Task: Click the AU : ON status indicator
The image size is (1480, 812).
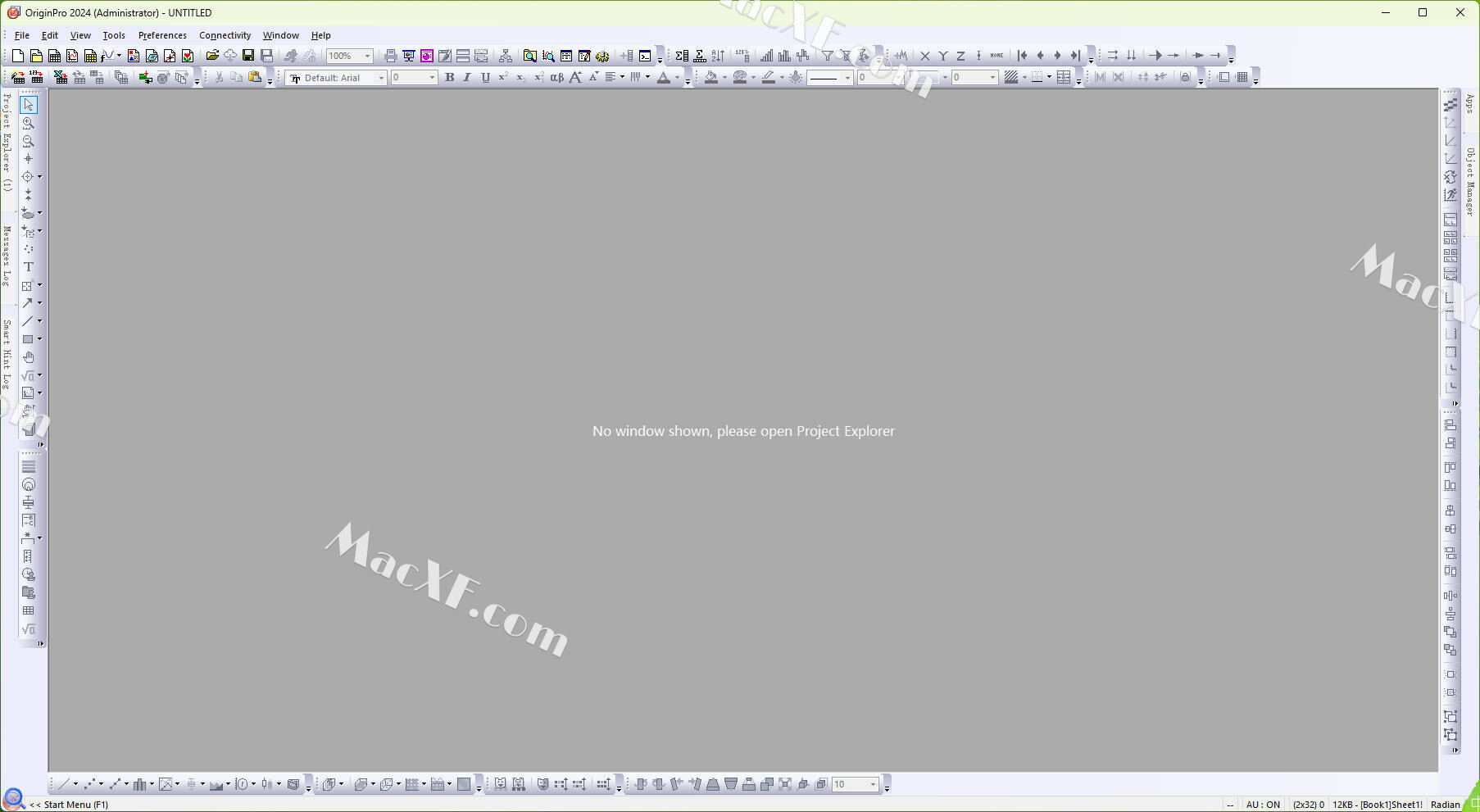Action: 1263,805
